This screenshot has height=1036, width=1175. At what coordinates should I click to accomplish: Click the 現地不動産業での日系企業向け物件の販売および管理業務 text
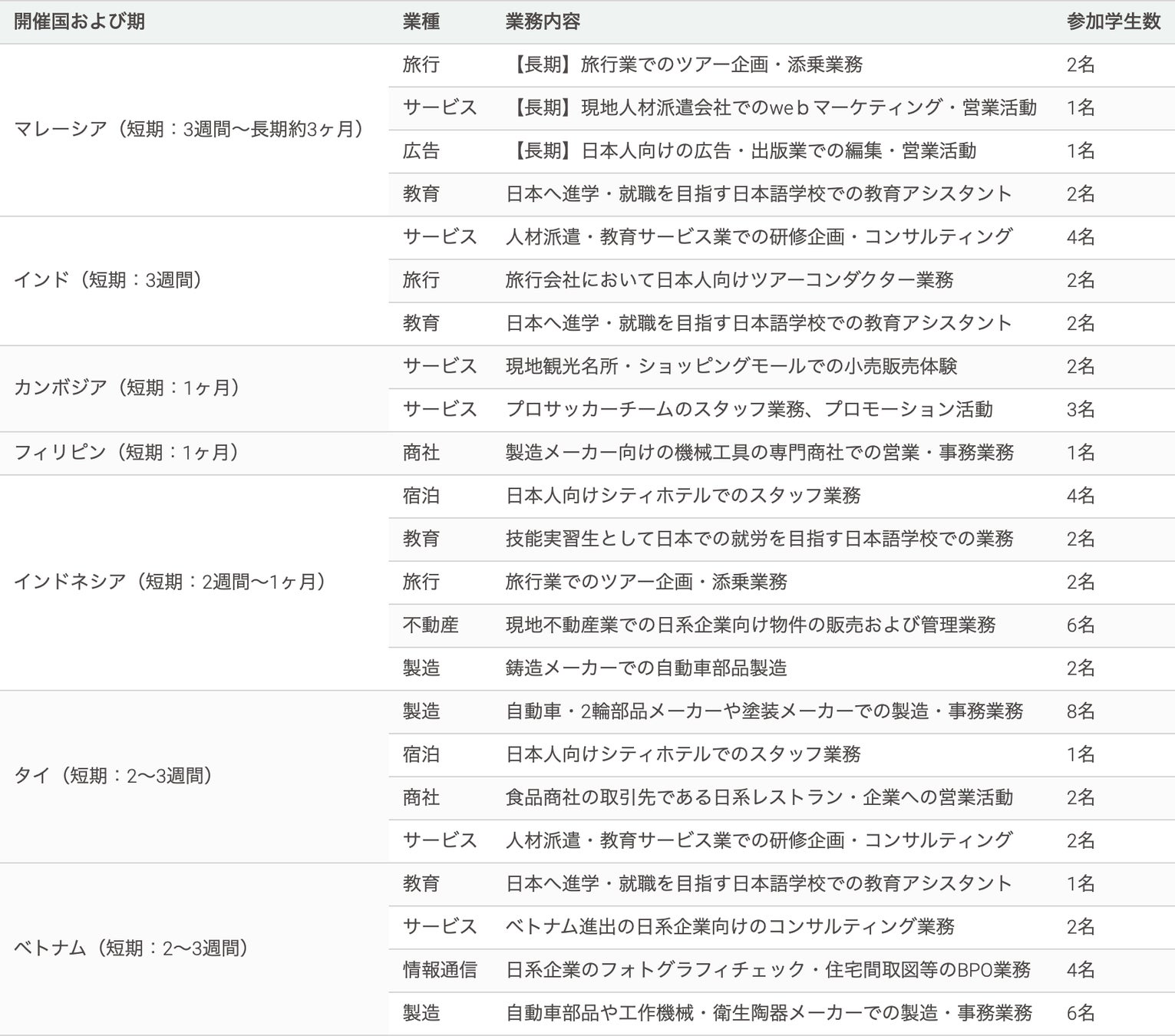[751, 625]
